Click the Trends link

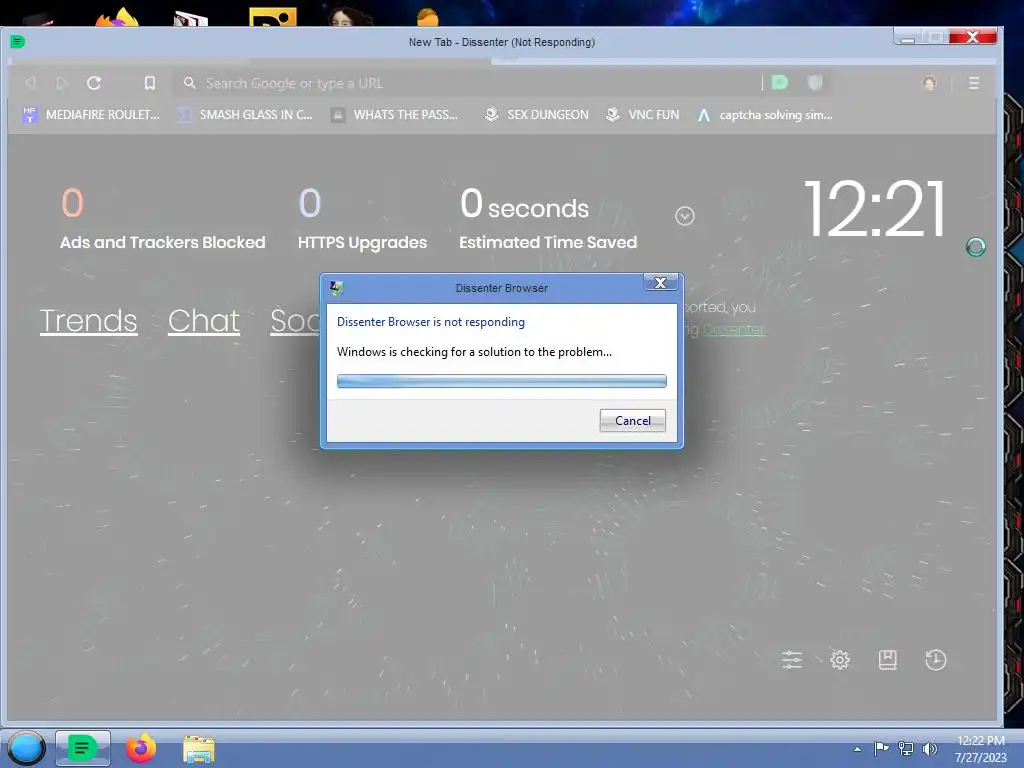click(89, 321)
